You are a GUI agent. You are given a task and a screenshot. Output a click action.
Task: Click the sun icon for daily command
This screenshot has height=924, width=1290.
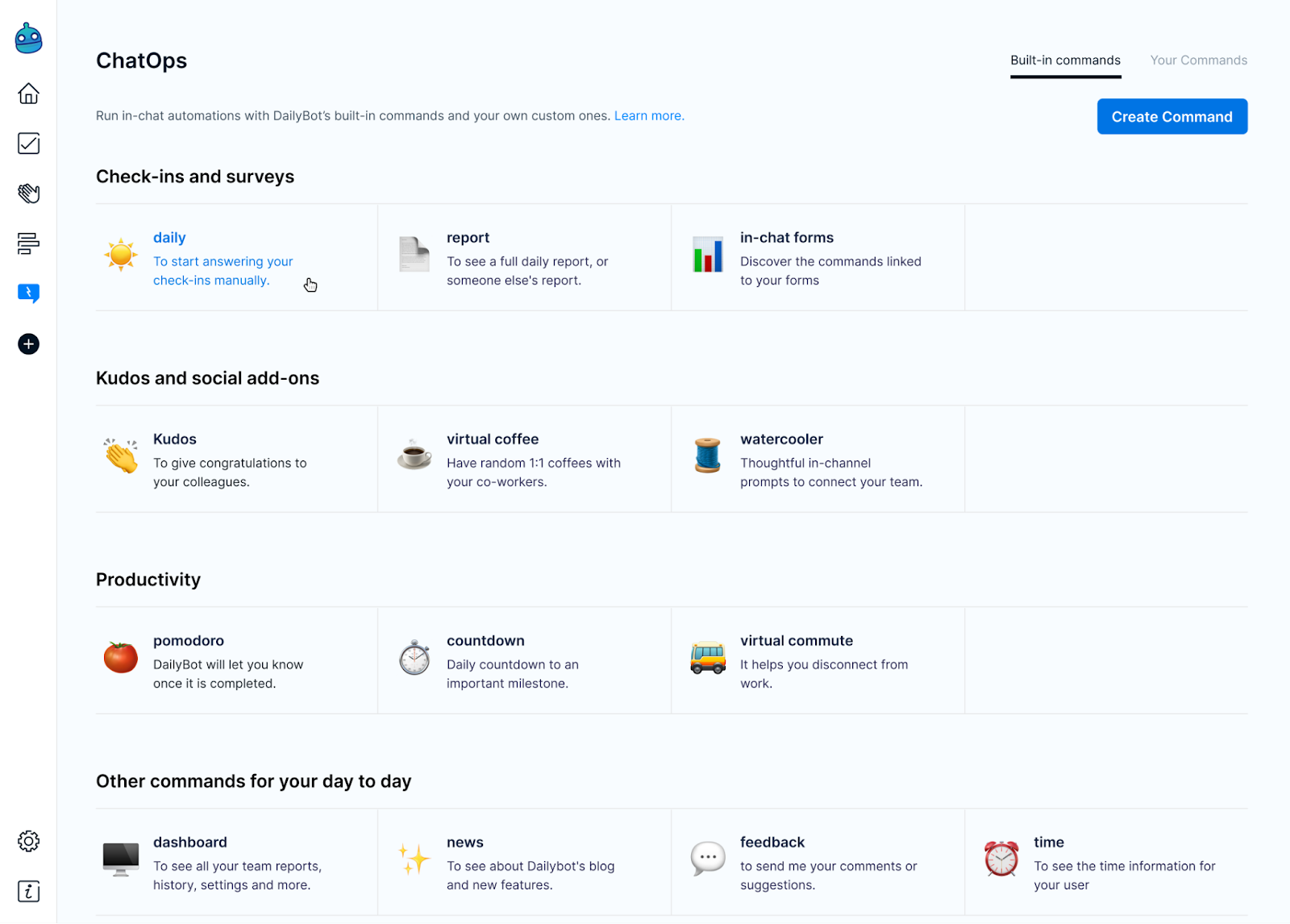pos(121,255)
